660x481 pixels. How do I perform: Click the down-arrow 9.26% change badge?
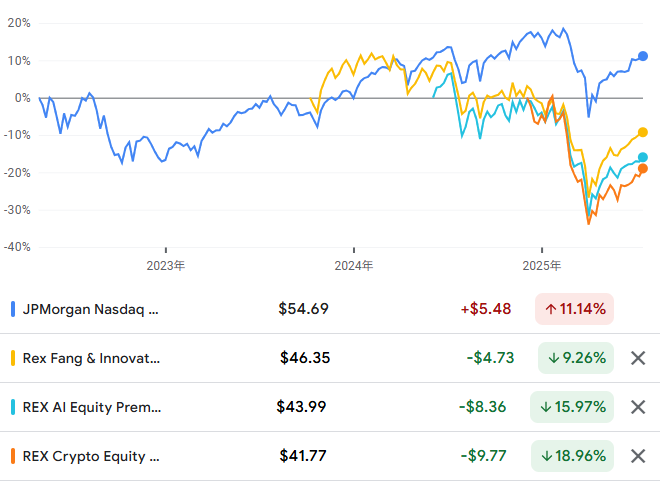(x=576, y=358)
